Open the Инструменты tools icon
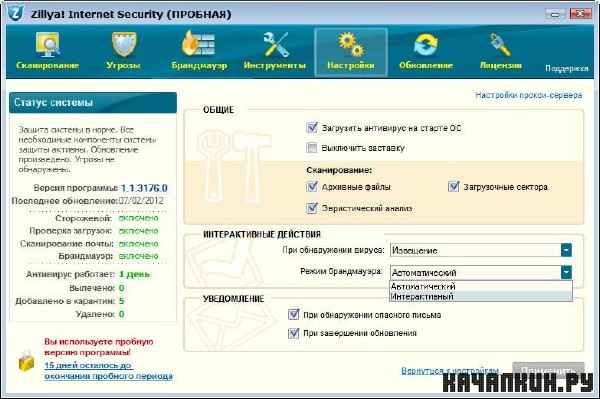This screenshot has width=600, height=399. [x=276, y=44]
